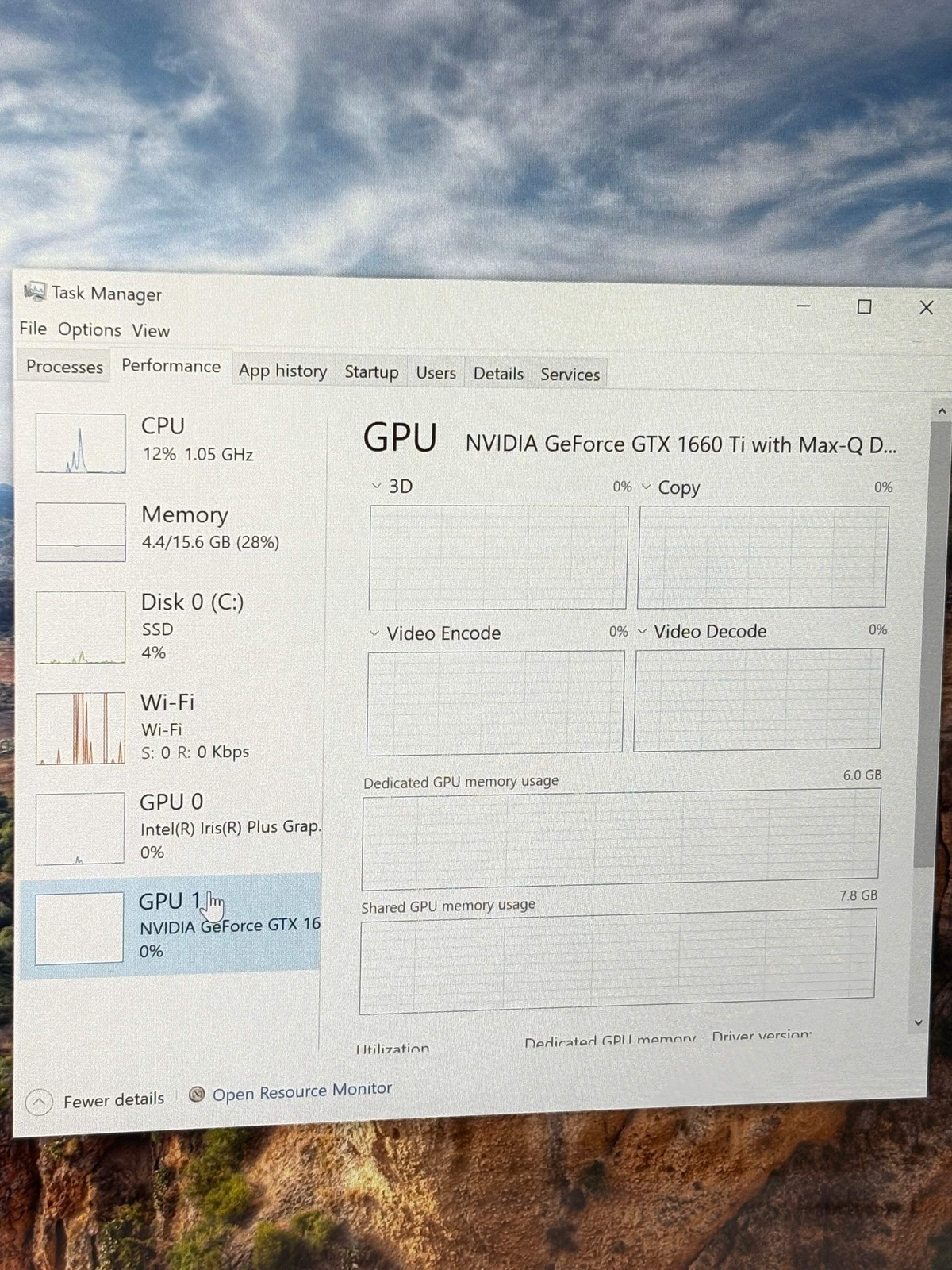Switch to the Performance tab
This screenshot has width=952, height=1270.
point(171,366)
